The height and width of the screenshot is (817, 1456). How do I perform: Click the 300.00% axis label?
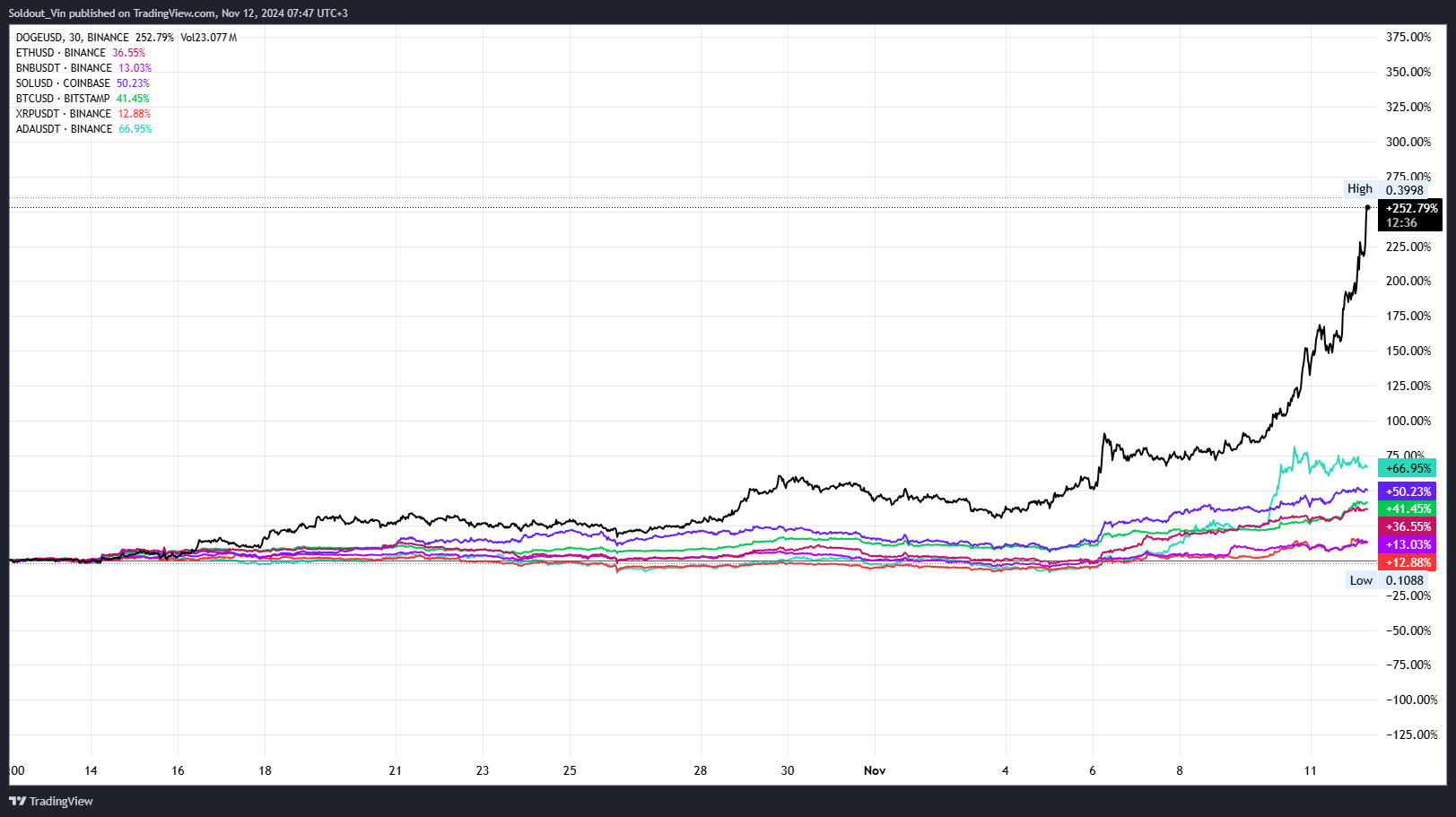click(1408, 142)
